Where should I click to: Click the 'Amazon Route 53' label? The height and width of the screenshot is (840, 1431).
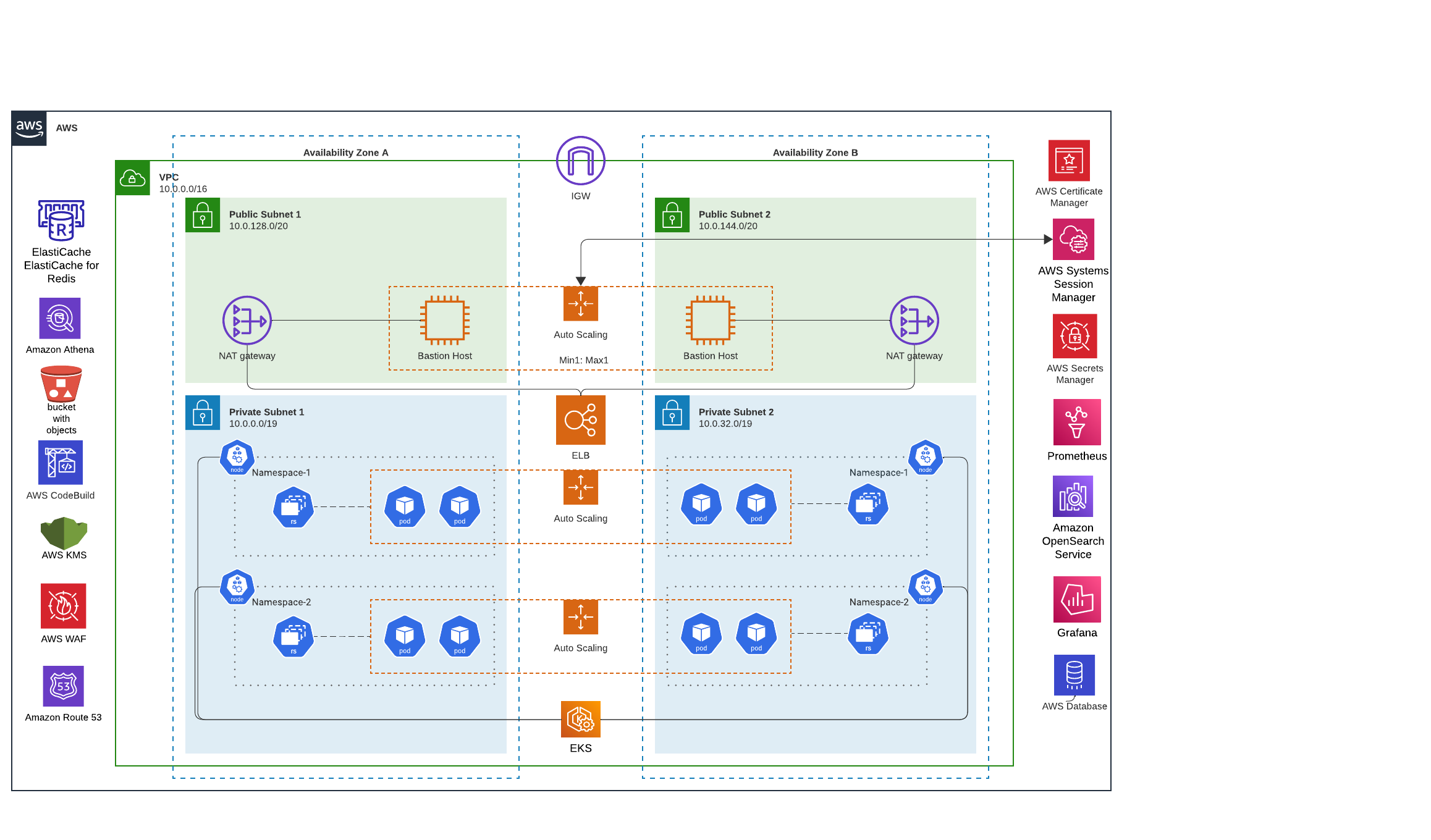point(63,717)
